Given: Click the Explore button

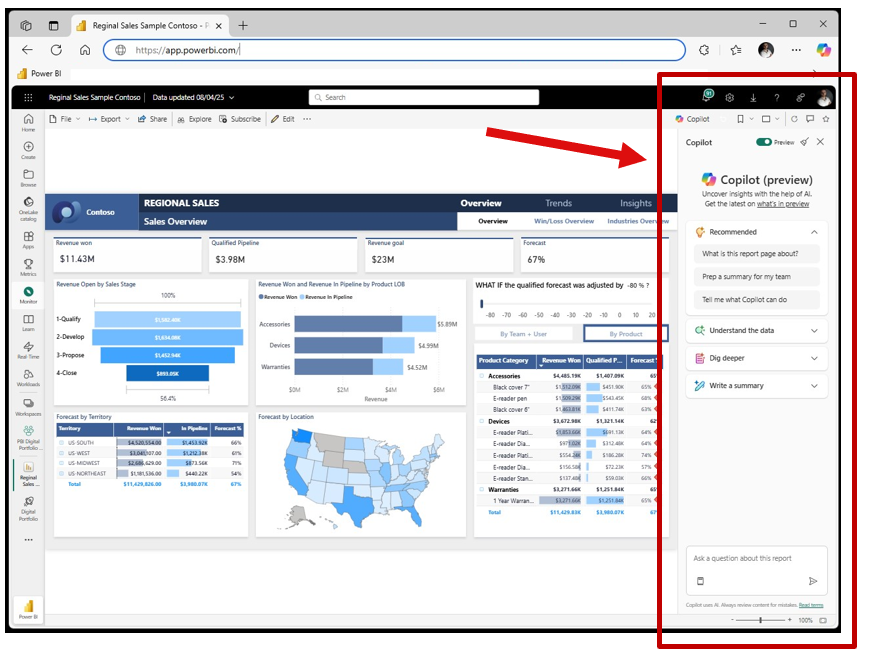Looking at the screenshot, I should click(x=194, y=119).
